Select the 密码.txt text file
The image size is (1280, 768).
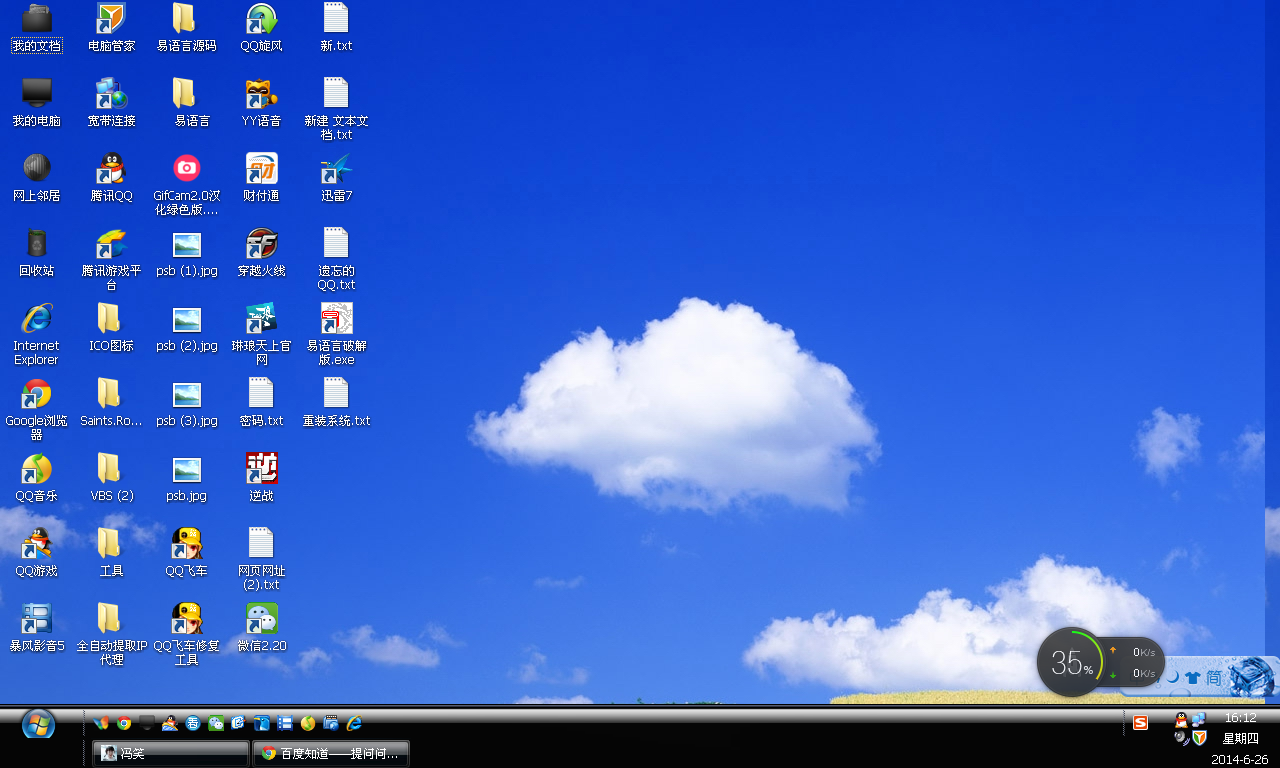point(261,394)
